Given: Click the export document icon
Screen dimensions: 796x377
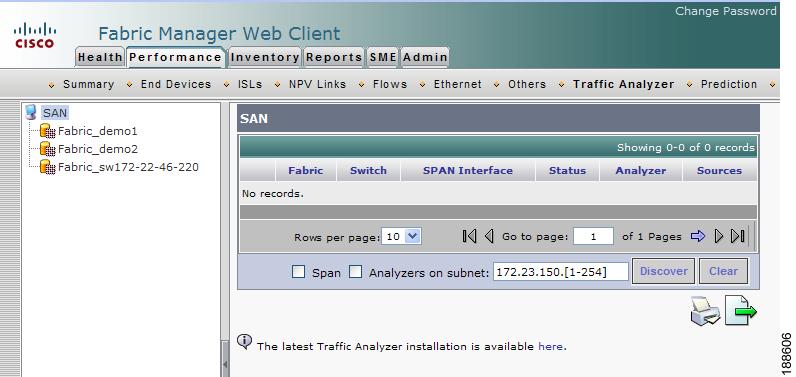Looking at the screenshot, I should (x=741, y=311).
